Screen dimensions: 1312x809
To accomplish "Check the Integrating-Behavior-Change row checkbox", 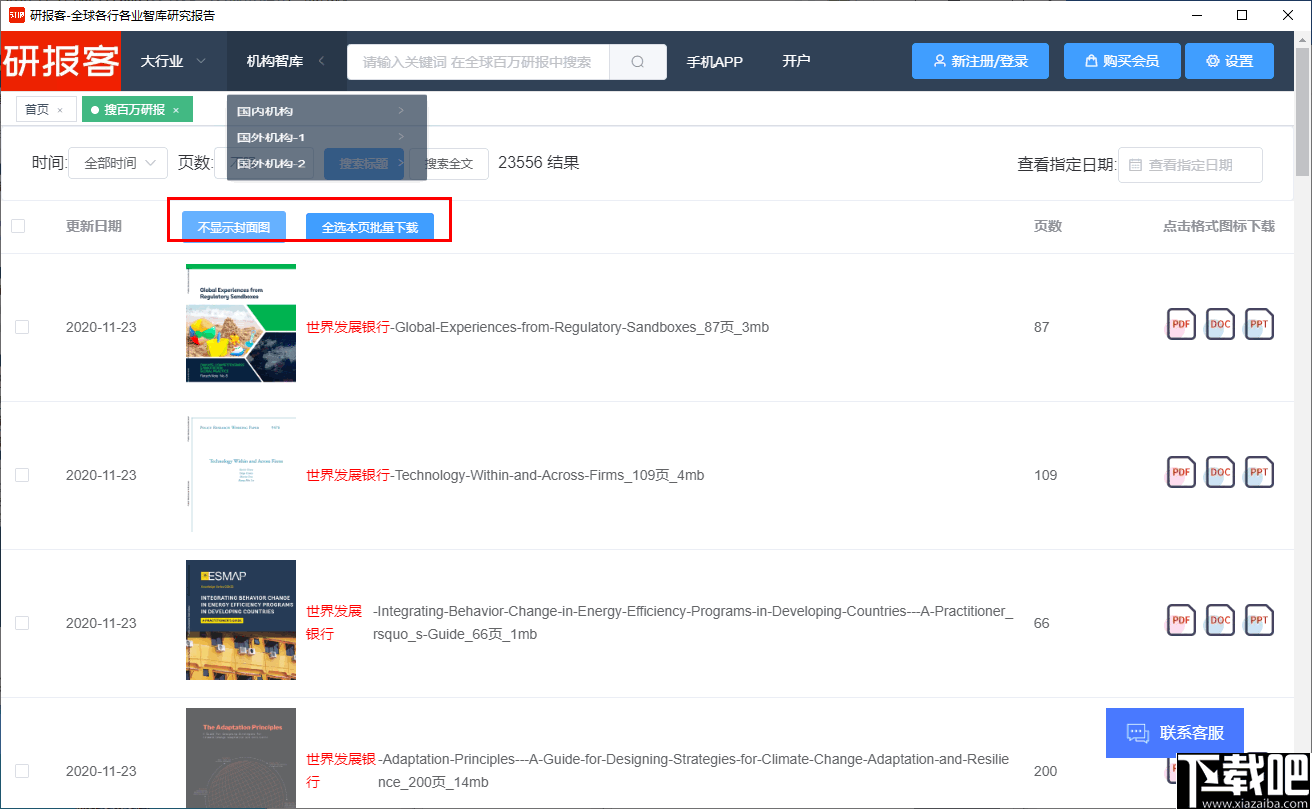I will point(22,623).
